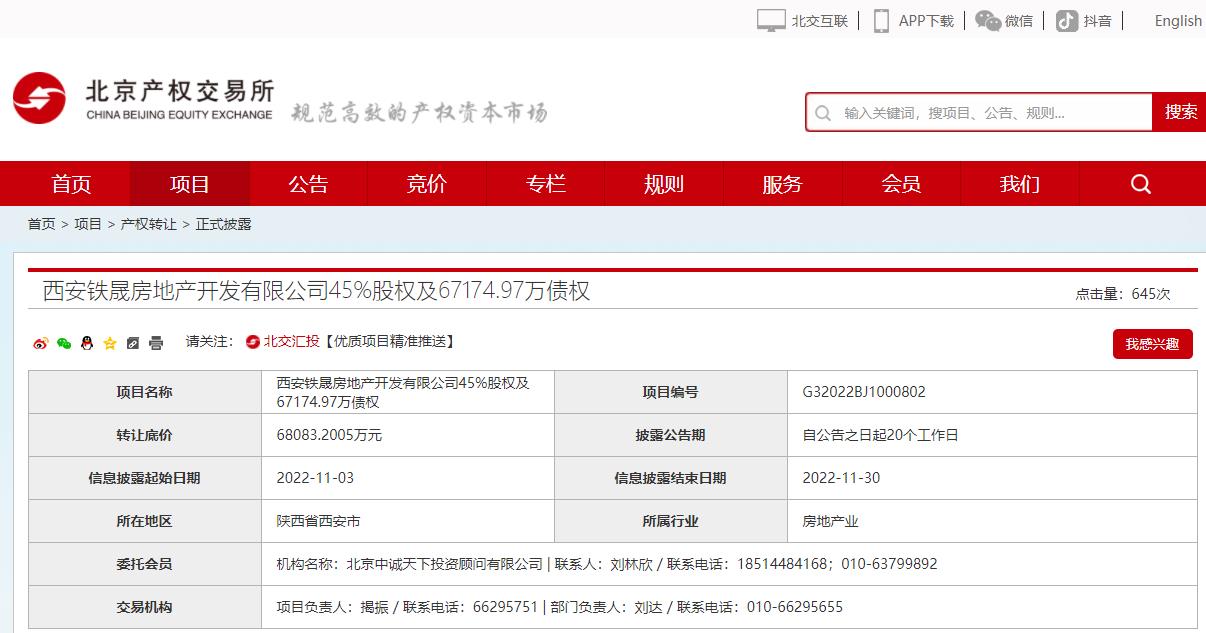Open the 公告 navigation tab
Screen dimensions: 1206x633
pyautogui.click(x=308, y=184)
